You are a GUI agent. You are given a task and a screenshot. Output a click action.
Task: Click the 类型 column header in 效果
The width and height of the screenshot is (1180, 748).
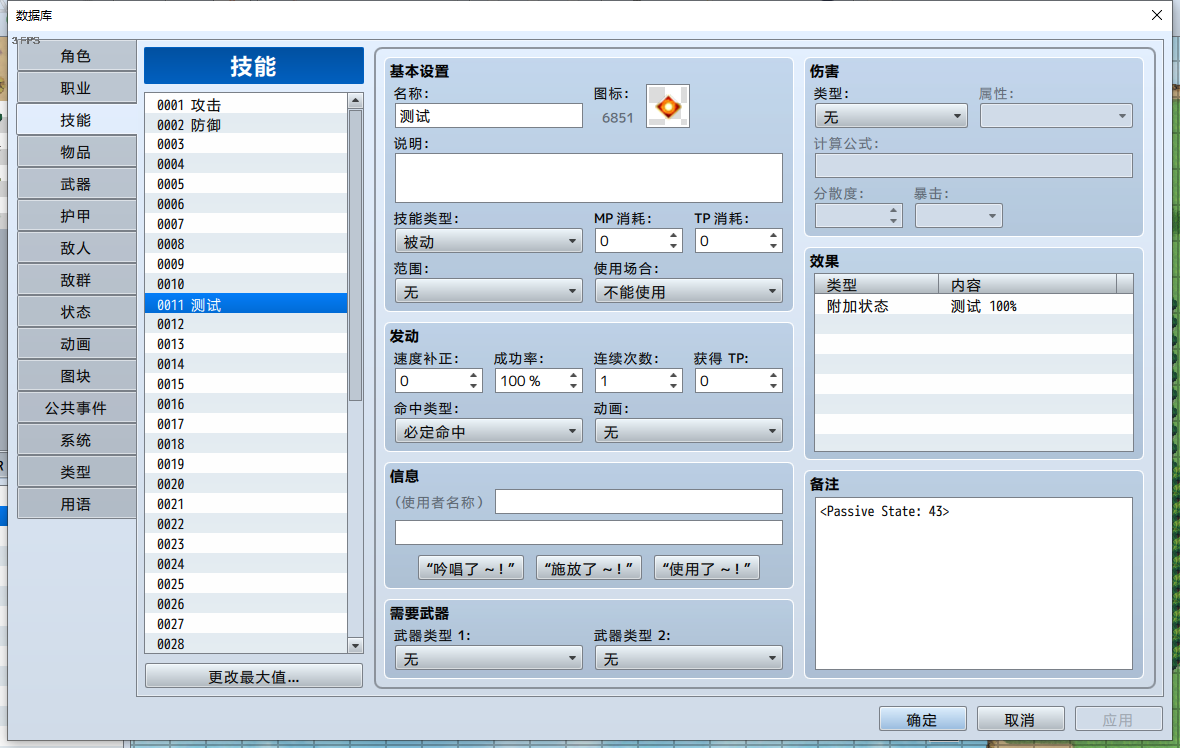coord(877,284)
